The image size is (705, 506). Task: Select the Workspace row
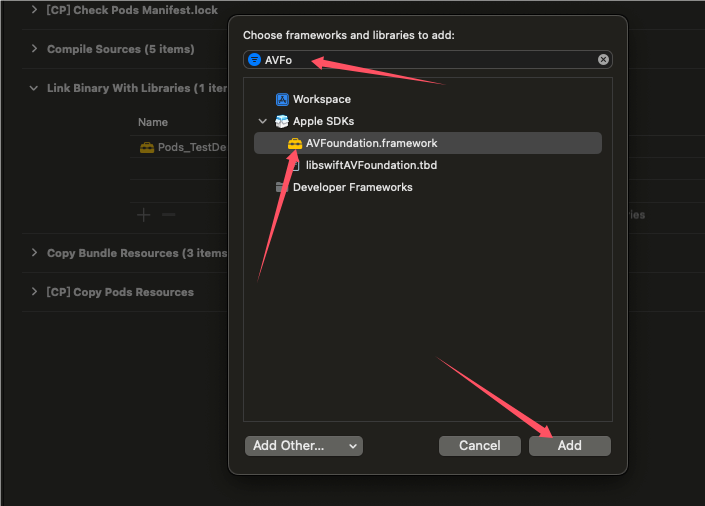point(428,99)
